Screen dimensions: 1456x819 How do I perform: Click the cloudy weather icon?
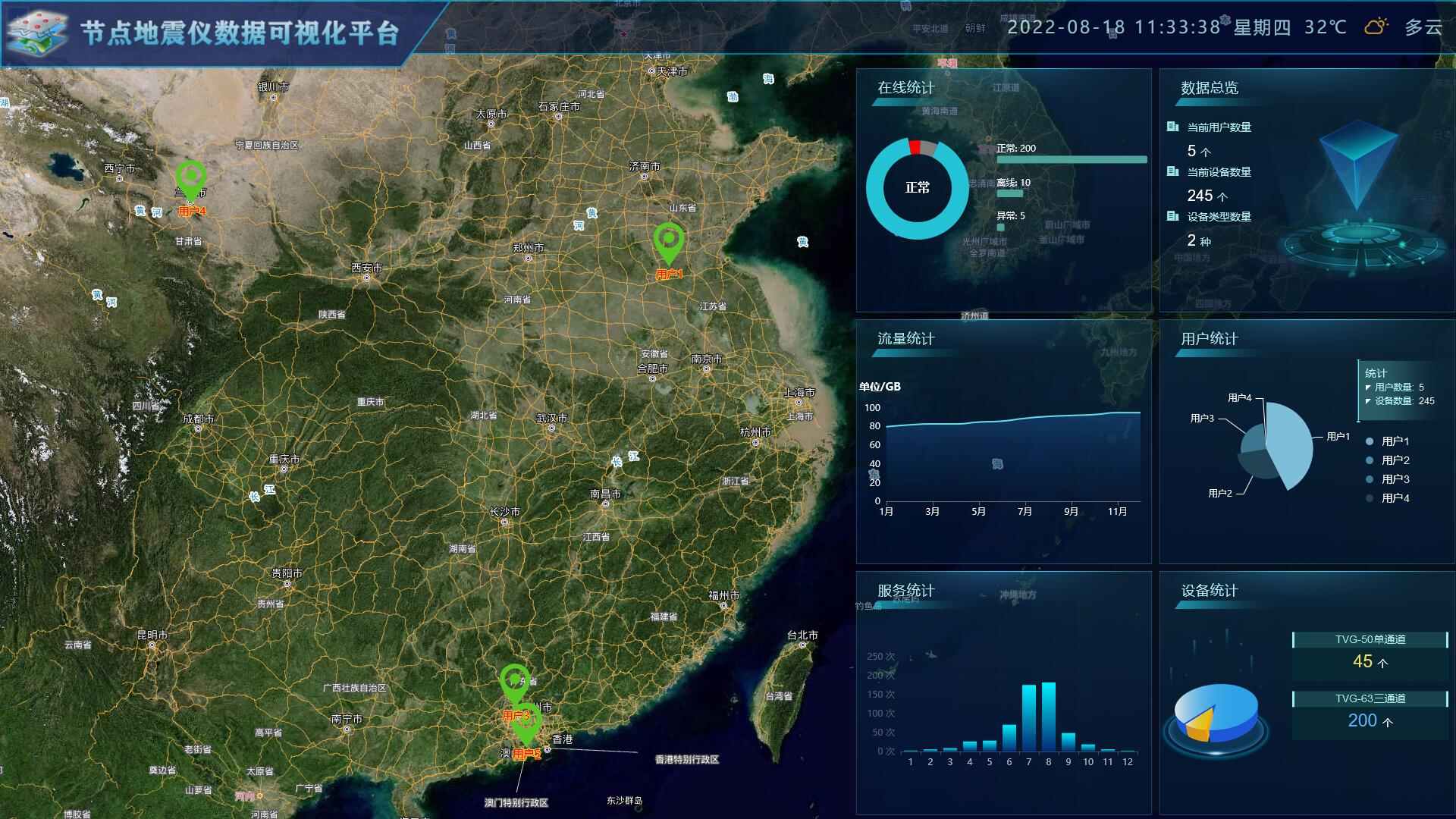point(1376,27)
